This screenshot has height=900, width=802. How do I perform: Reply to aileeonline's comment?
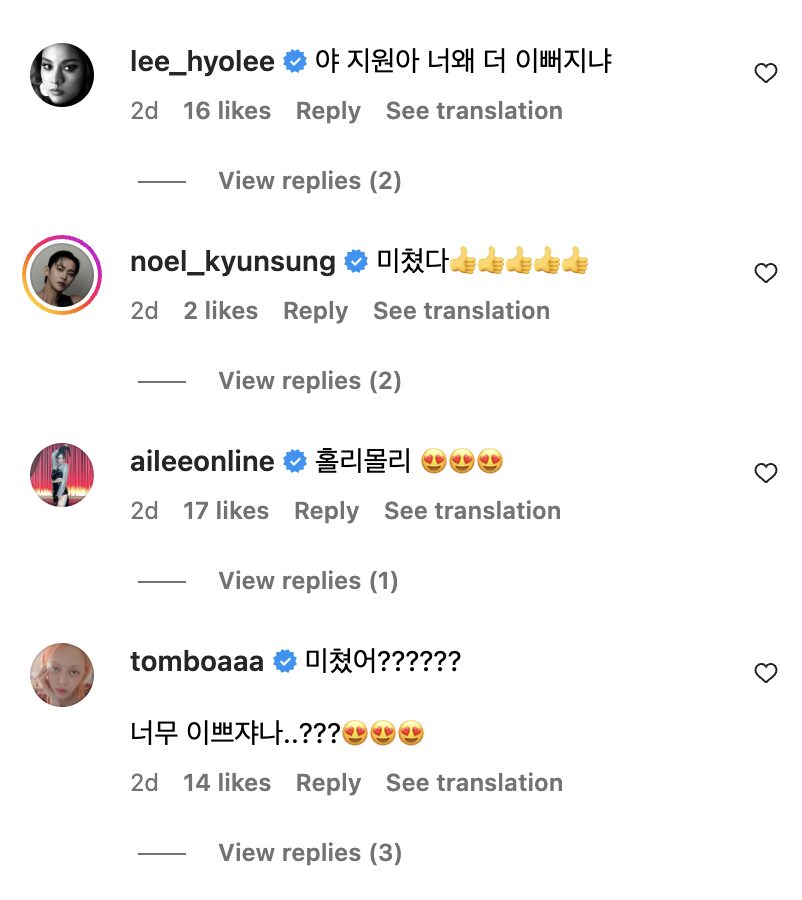coord(326,511)
